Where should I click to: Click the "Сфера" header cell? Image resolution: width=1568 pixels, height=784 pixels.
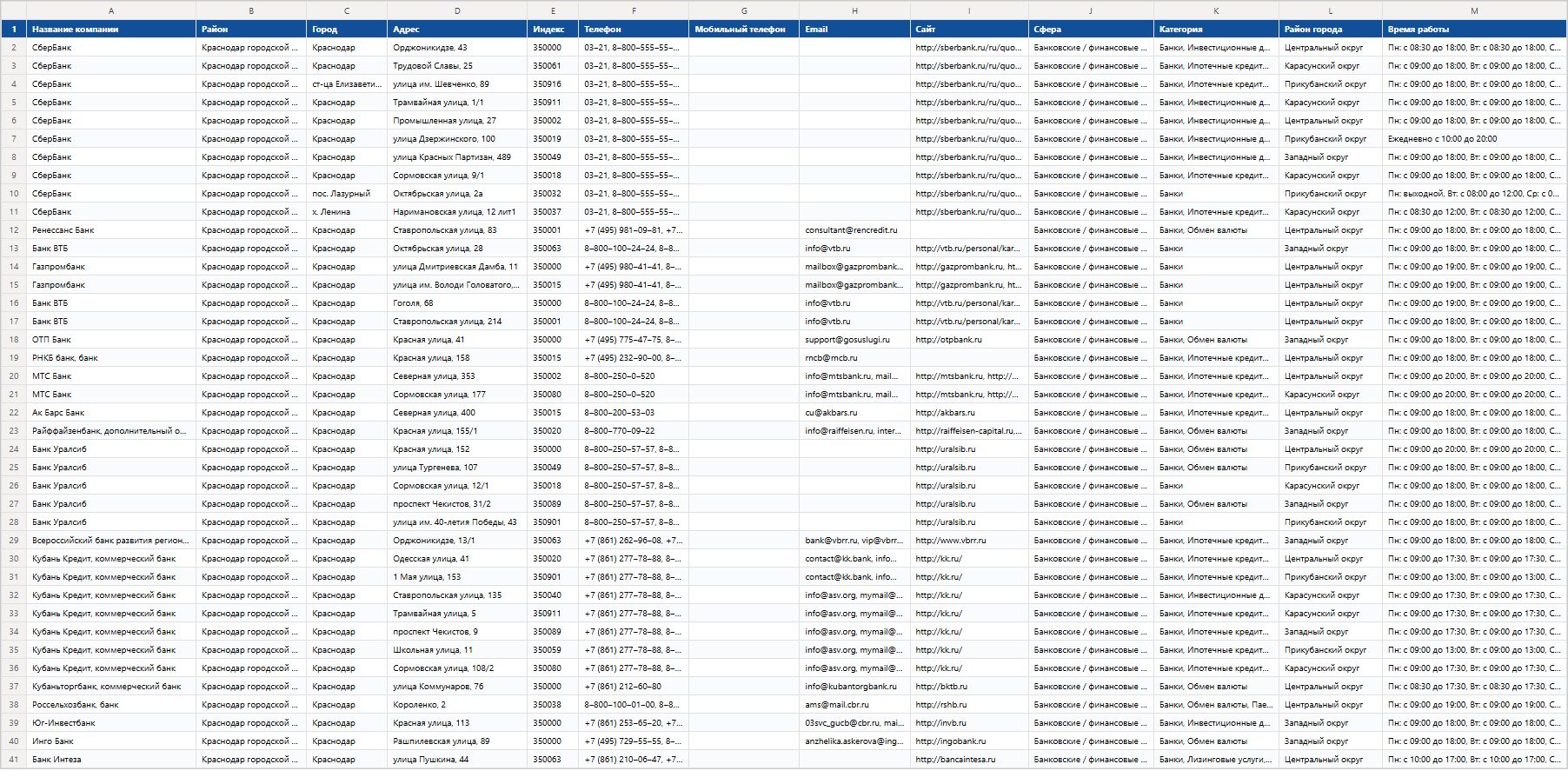(1091, 30)
